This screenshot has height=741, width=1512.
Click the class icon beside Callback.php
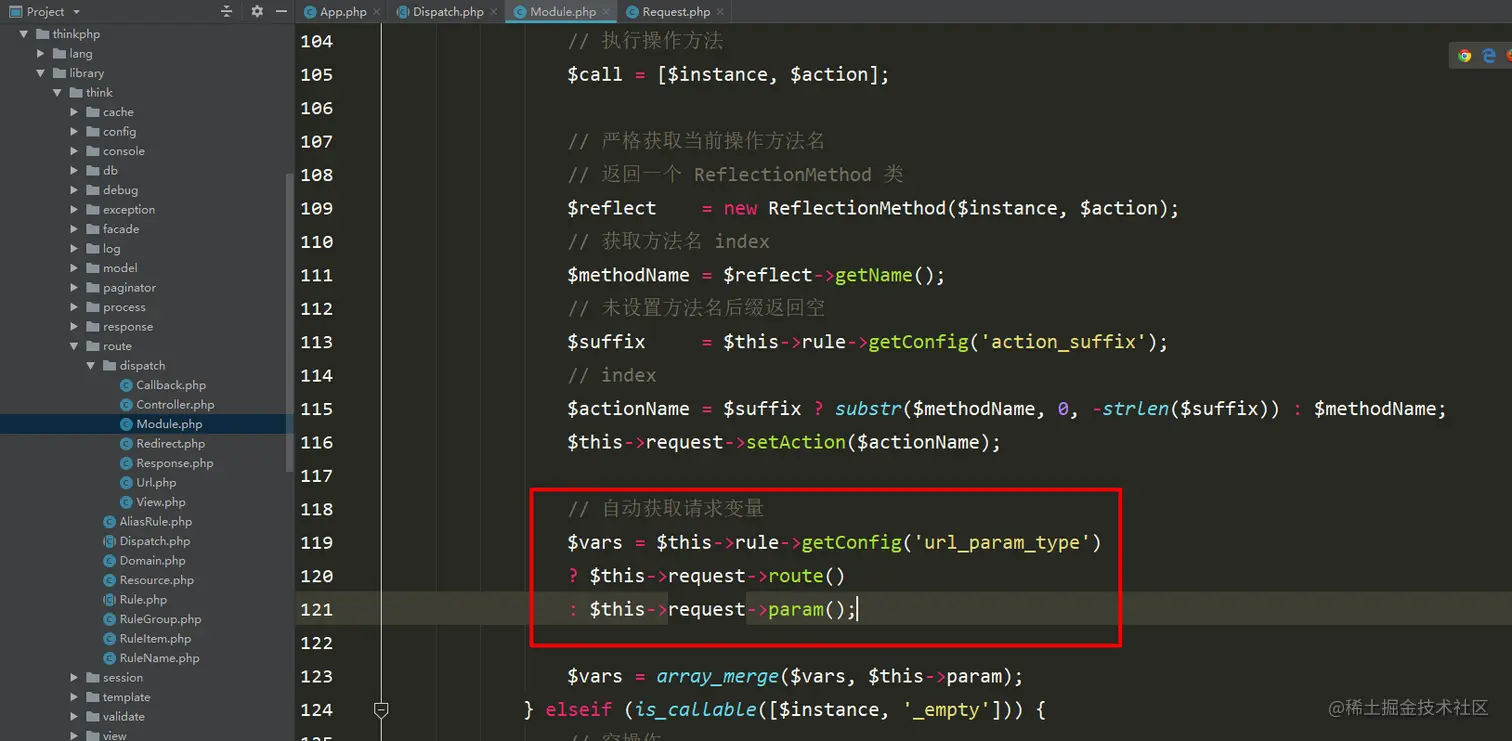[x=126, y=385]
